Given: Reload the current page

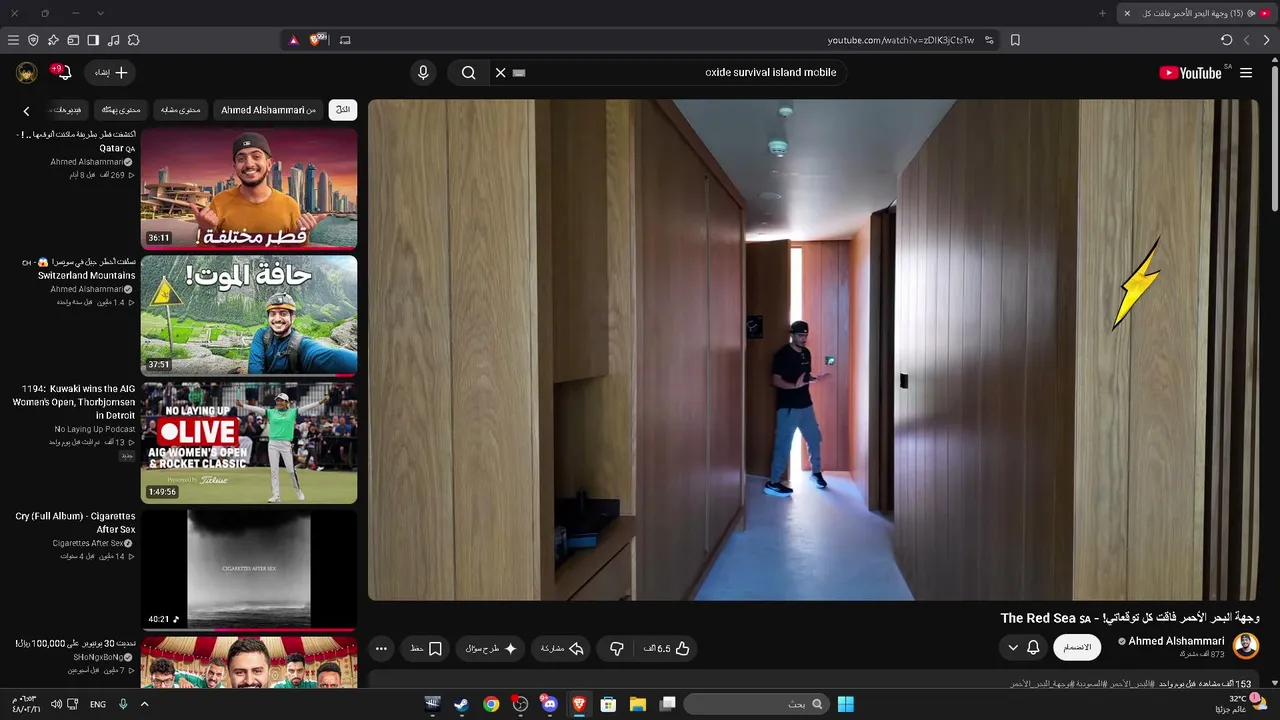Looking at the screenshot, I should 1227,40.
